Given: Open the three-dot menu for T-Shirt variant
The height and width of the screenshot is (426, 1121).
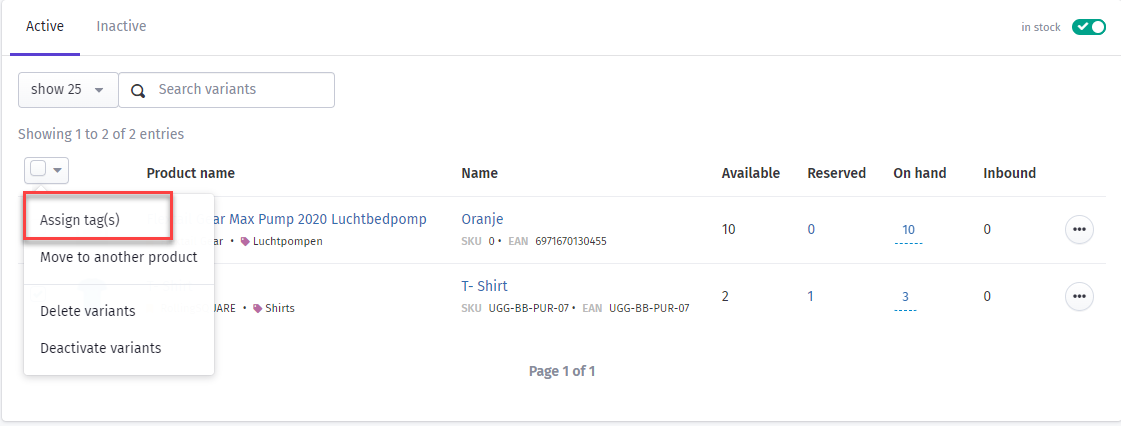Looking at the screenshot, I should (1080, 296).
